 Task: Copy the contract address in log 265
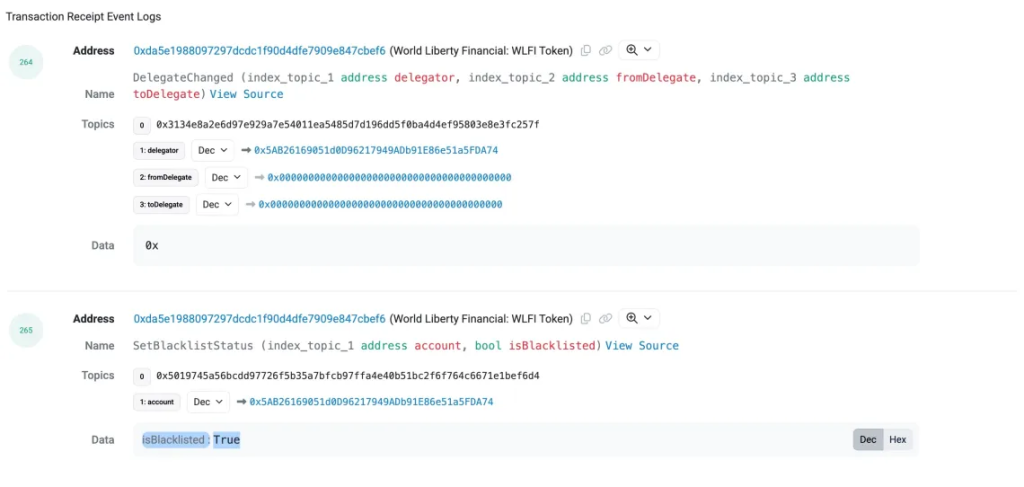586,318
